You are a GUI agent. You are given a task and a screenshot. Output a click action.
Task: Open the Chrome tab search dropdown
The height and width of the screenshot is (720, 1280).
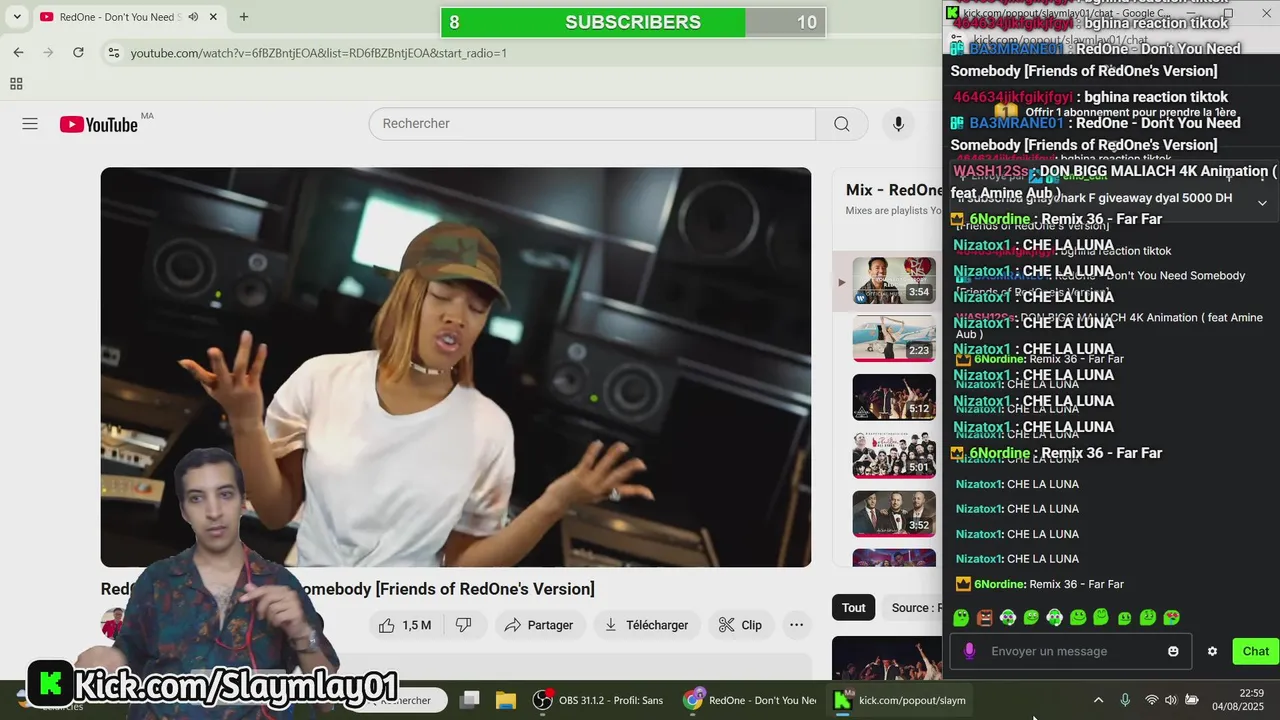point(17,17)
